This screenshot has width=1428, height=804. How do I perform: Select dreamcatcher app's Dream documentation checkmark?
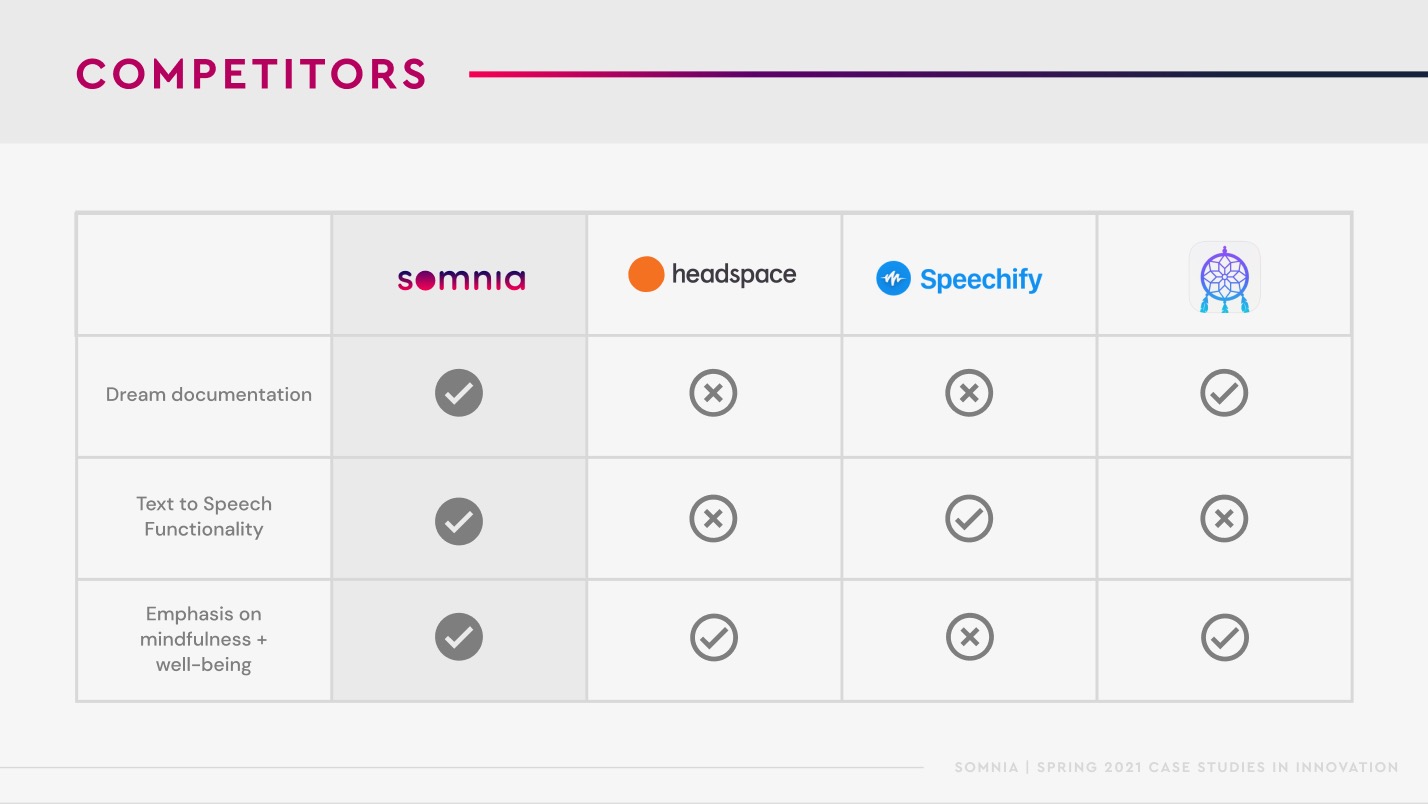pyautogui.click(x=1224, y=393)
